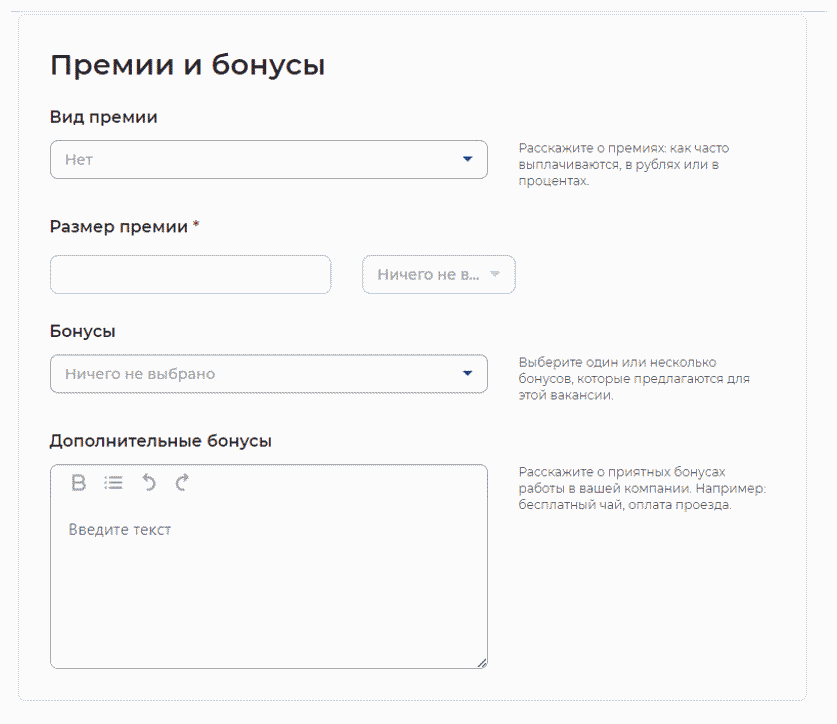Insert a bulleted list in the editor
837x724 pixels.
coord(113,483)
